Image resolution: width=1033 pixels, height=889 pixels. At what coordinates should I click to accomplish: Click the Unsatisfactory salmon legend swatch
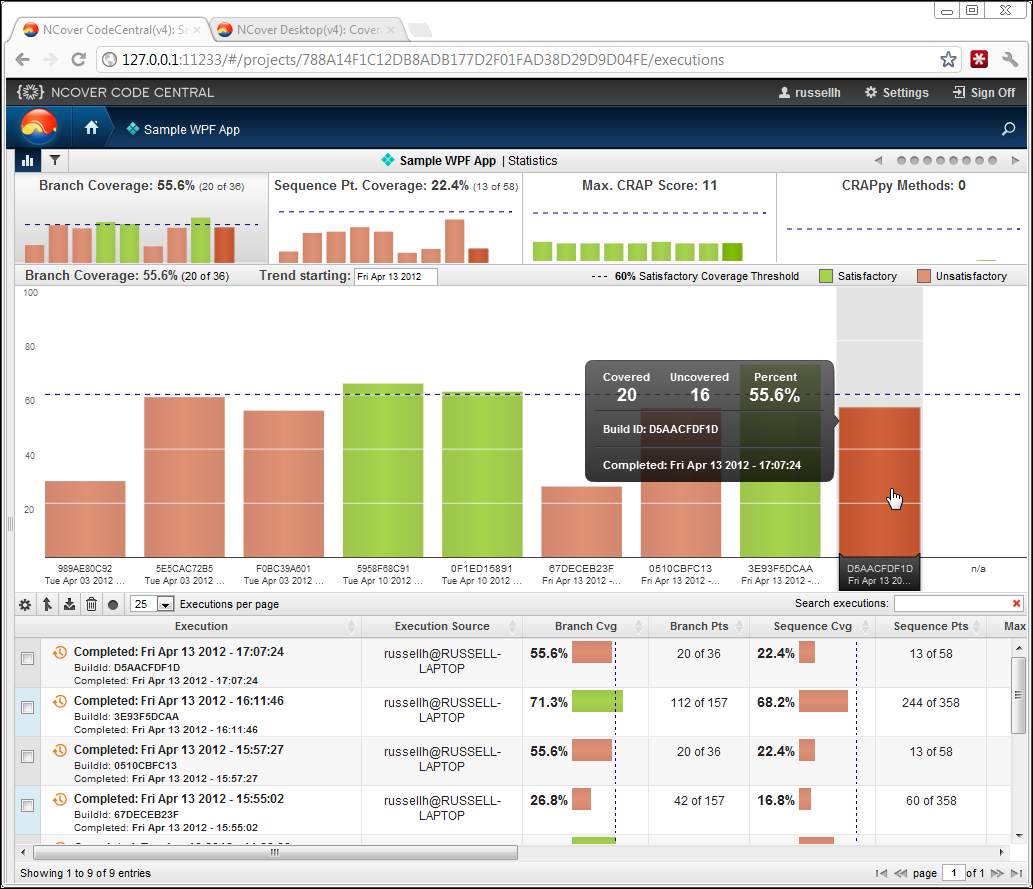click(x=924, y=276)
